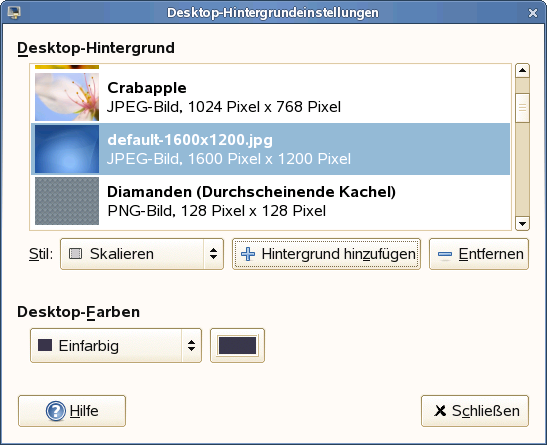The image size is (547, 445).
Task: Click the question mark Hilfe icon
Action: click(x=56, y=411)
